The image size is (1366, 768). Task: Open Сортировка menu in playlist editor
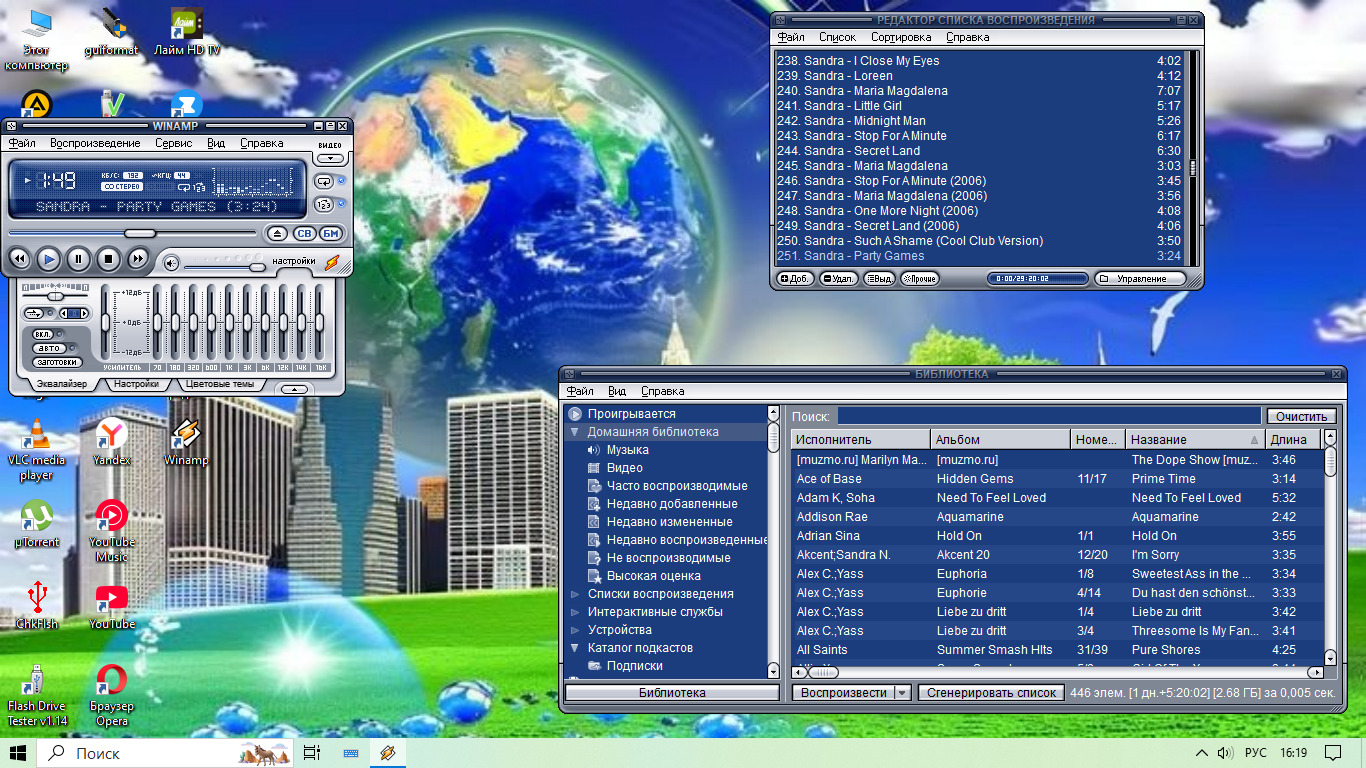[901, 37]
